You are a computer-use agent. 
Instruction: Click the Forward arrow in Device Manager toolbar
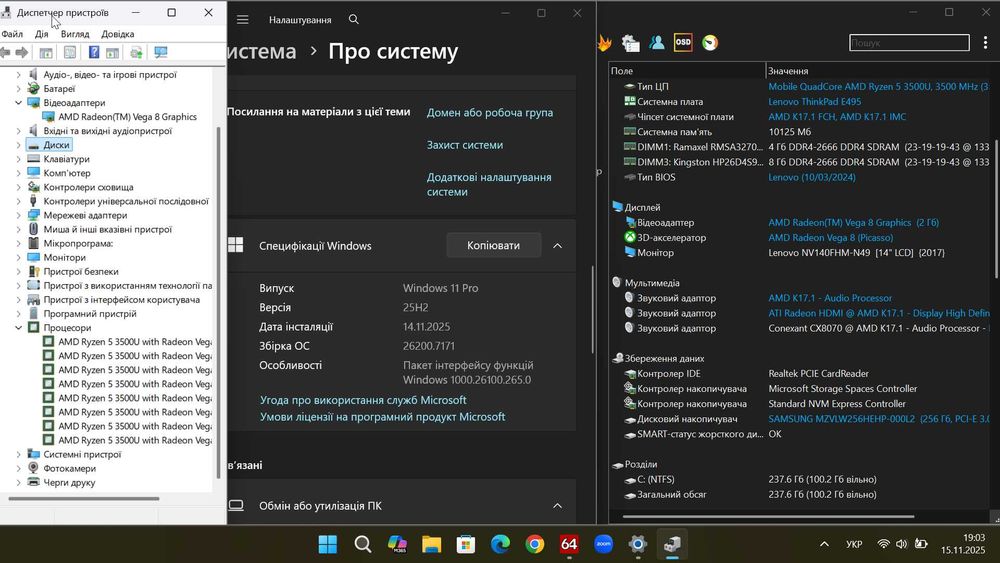(22, 52)
